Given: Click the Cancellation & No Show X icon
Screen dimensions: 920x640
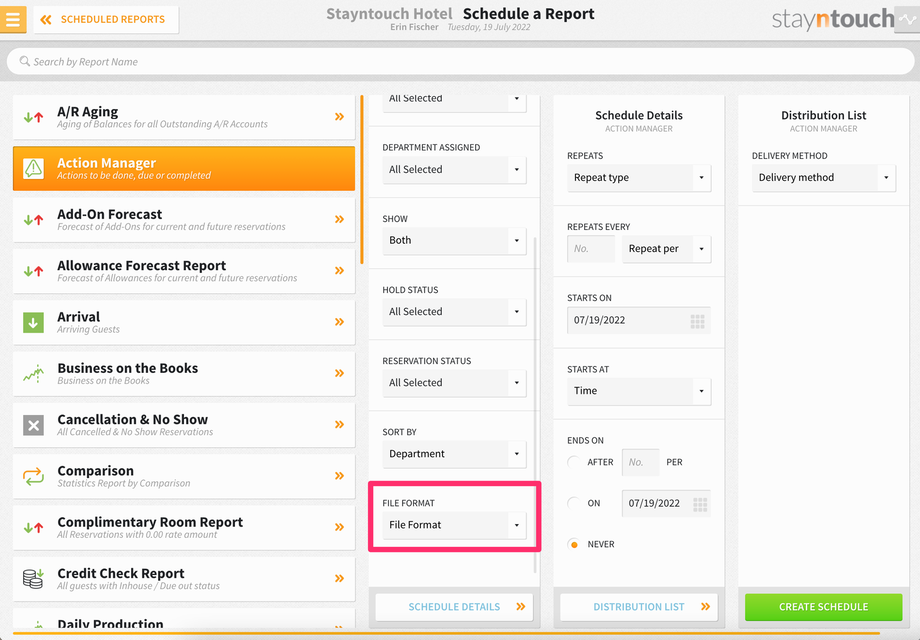Looking at the screenshot, I should (x=33, y=425).
